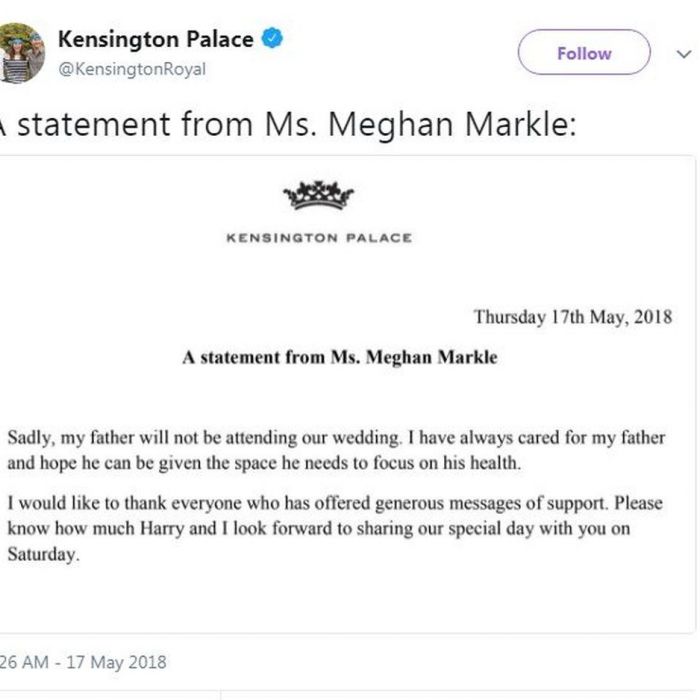700x700 pixels.
Task: Click the blank area above the crown
Action: (319, 167)
